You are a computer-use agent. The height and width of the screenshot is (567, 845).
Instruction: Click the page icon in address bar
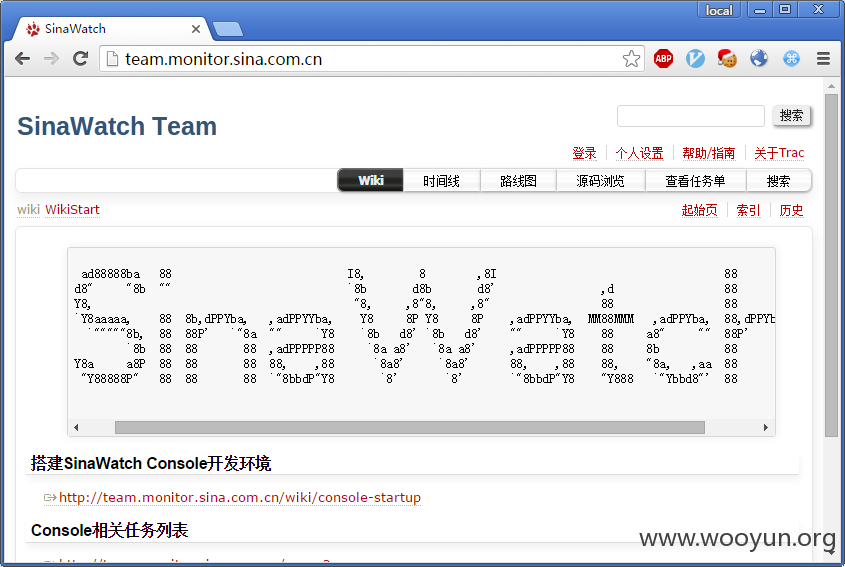tap(112, 59)
